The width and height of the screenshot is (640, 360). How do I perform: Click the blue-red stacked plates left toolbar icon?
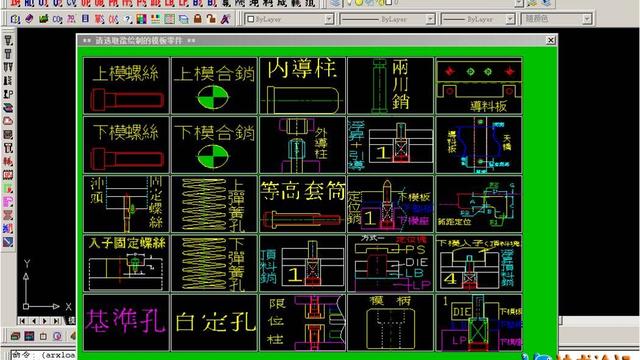coord(8,108)
